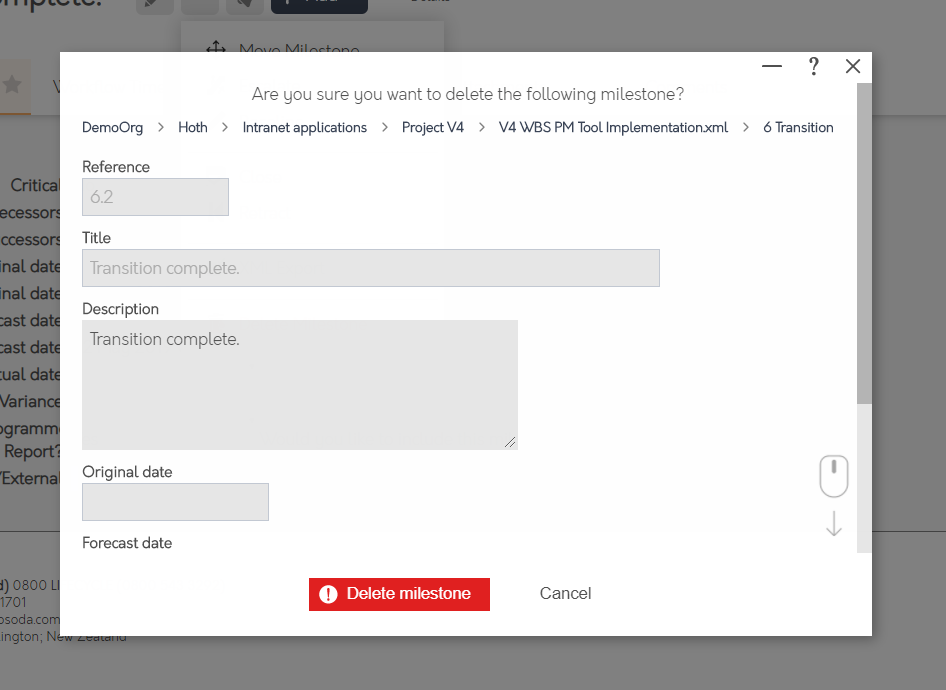This screenshot has height=690, width=946.
Task: Click the red alert icon on Delete milestone
Action: click(x=329, y=594)
